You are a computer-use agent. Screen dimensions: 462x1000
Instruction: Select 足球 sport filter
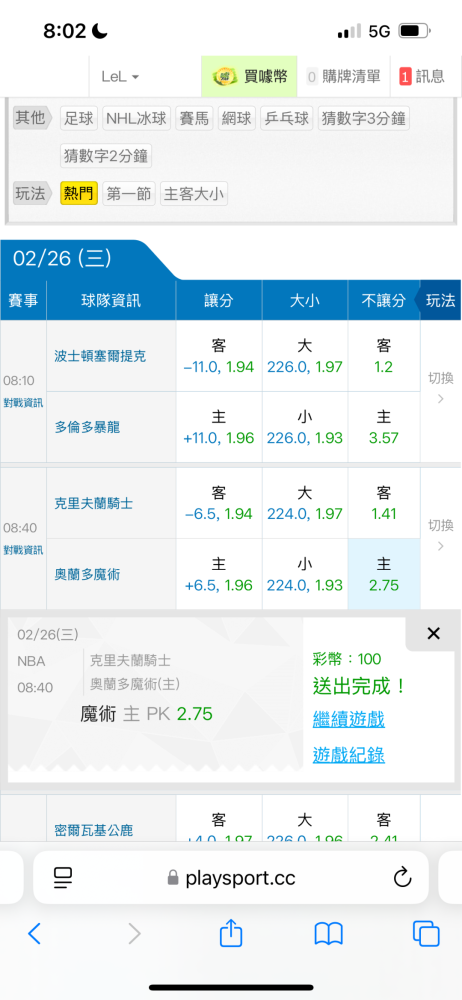pyautogui.click(x=79, y=118)
